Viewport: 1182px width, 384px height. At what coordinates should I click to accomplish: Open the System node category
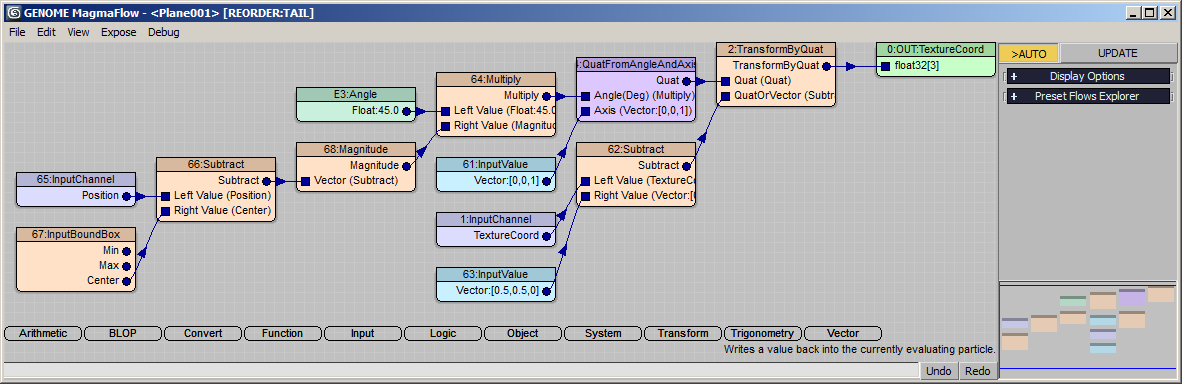[x=603, y=333]
